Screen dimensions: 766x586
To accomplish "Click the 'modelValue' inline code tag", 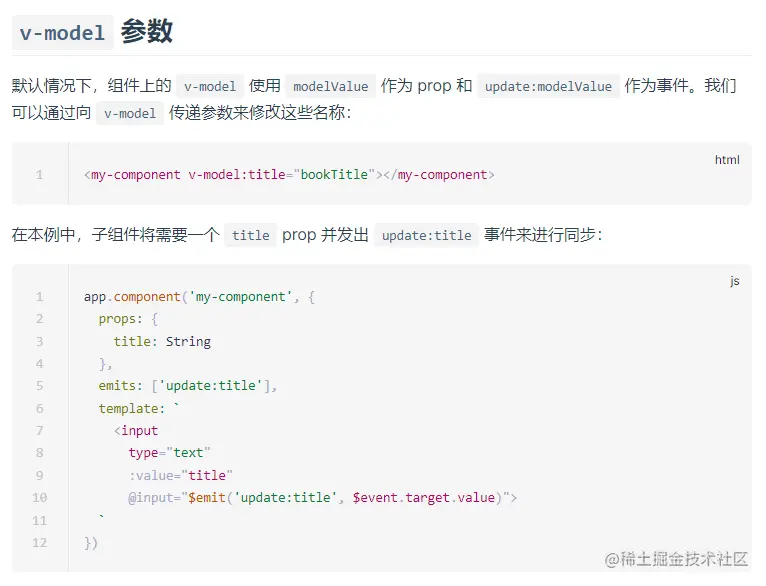I will tap(330, 87).
